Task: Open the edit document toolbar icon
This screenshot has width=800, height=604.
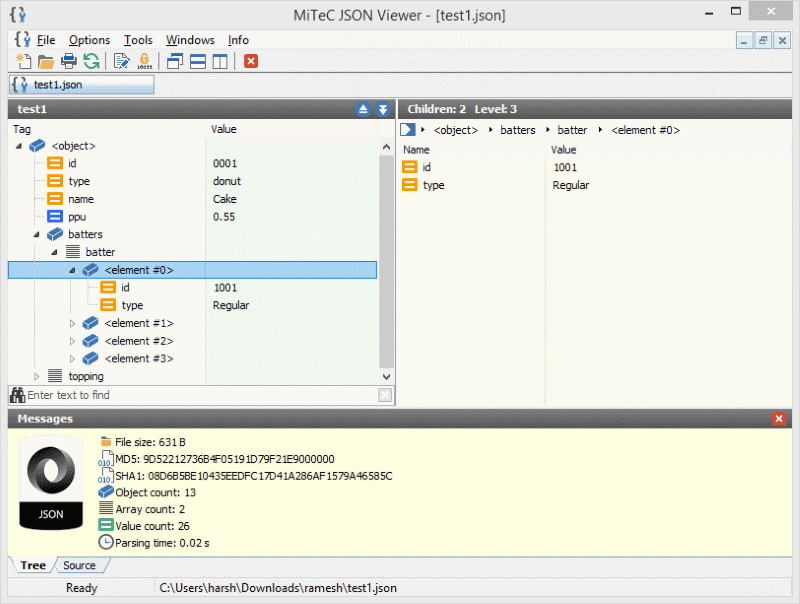Action: point(121,61)
